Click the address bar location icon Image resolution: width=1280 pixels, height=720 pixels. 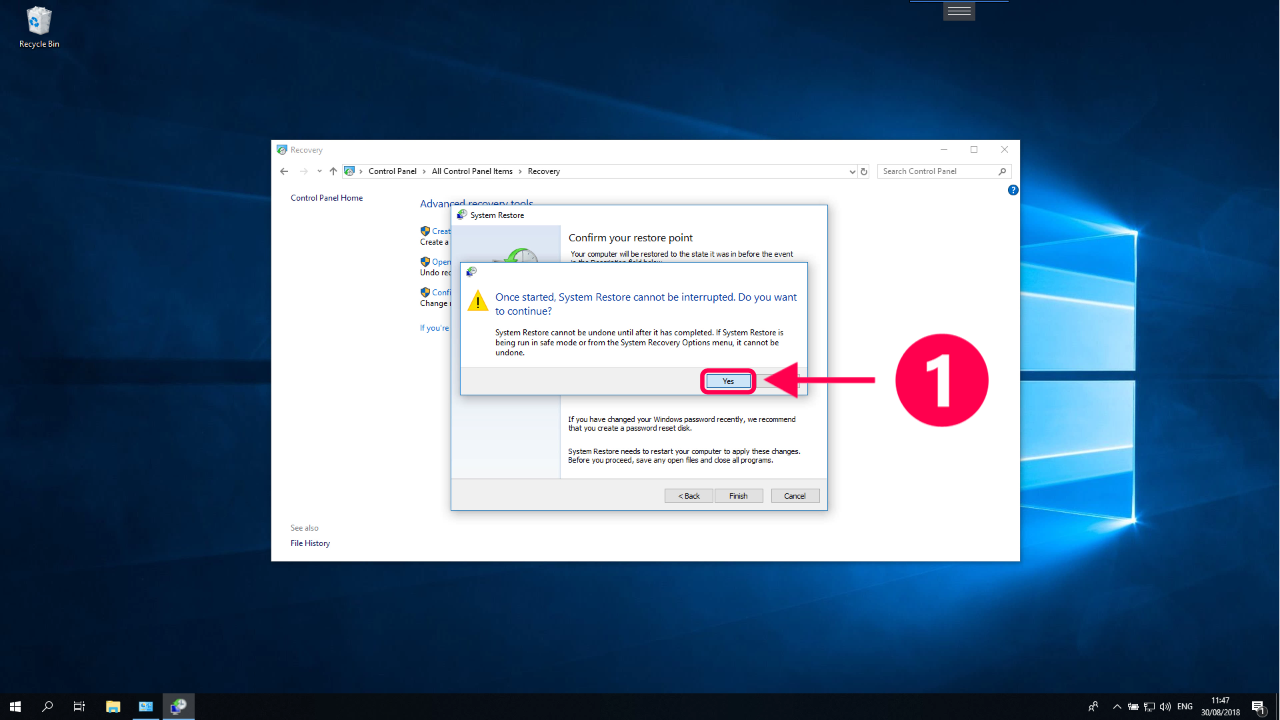pos(349,171)
